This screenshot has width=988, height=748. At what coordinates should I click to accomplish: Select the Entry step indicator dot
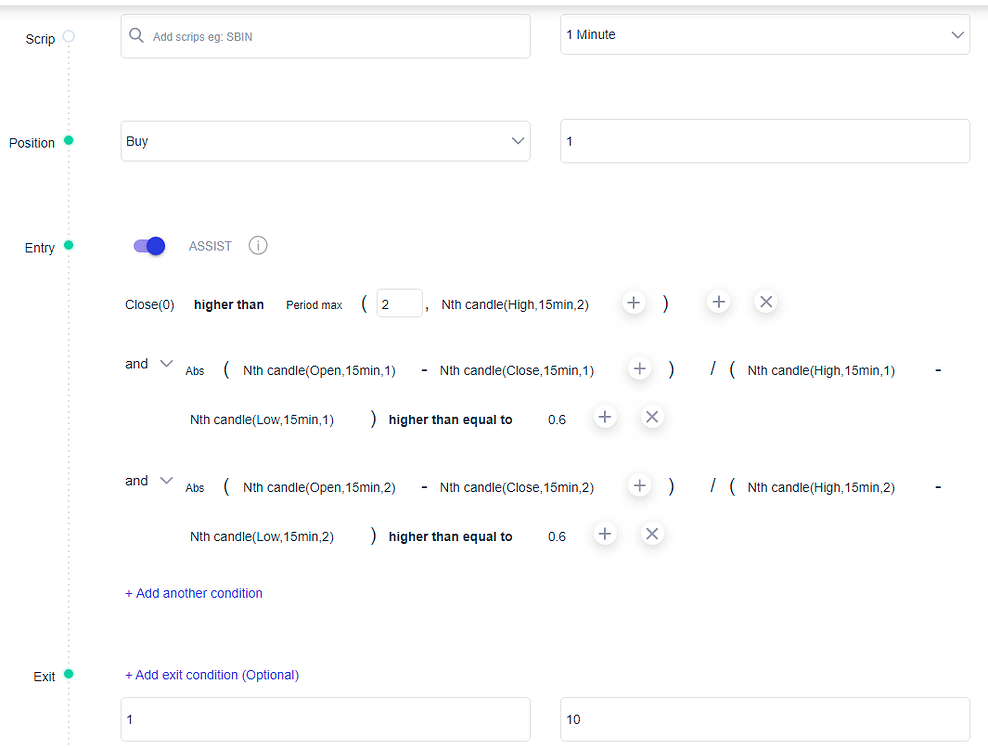click(x=67, y=247)
